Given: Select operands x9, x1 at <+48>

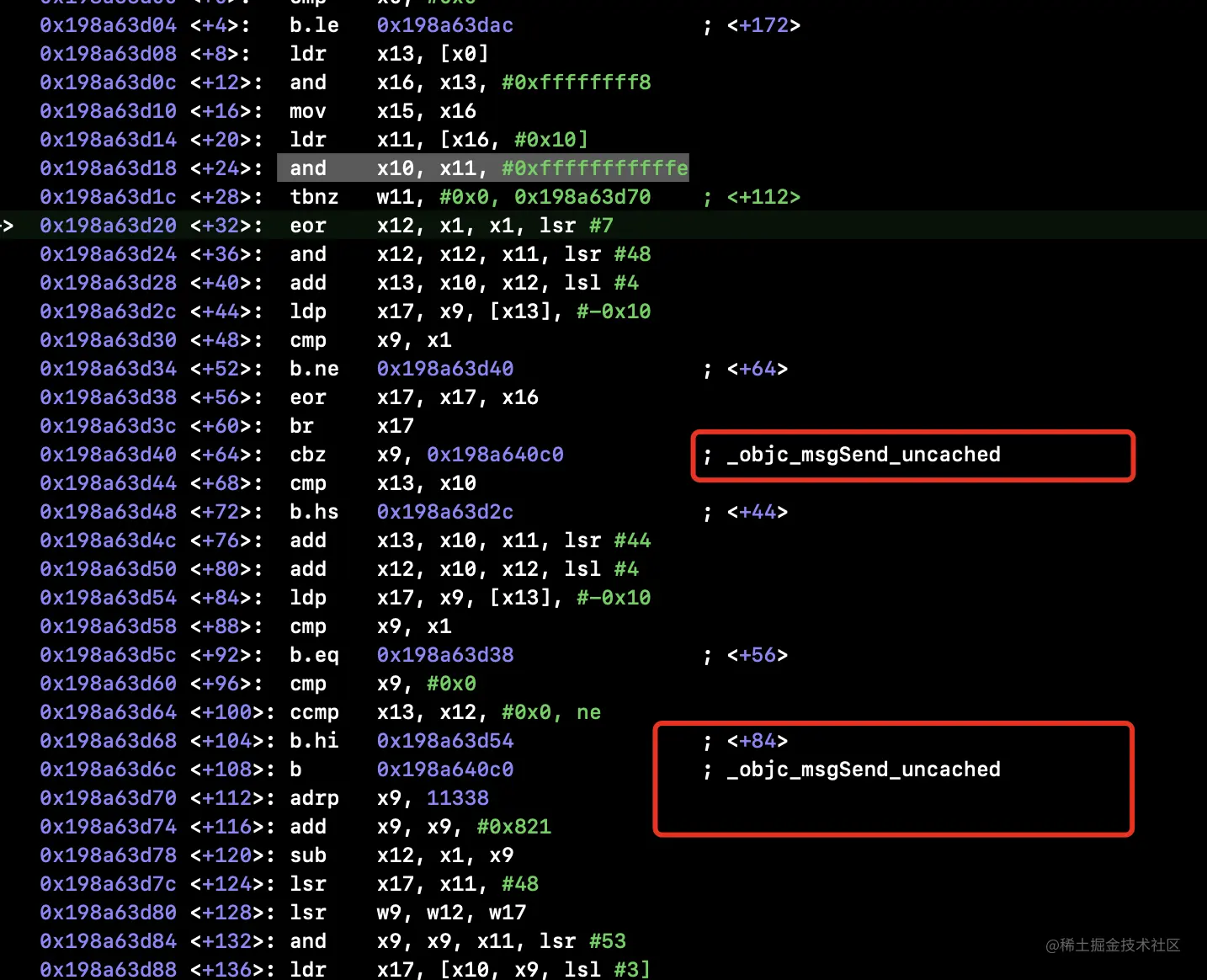Looking at the screenshot, I should point(413,340).
